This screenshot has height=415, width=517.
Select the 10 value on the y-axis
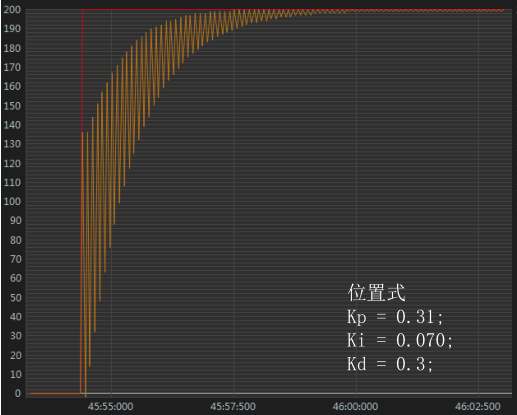click(x=16, y=374)
